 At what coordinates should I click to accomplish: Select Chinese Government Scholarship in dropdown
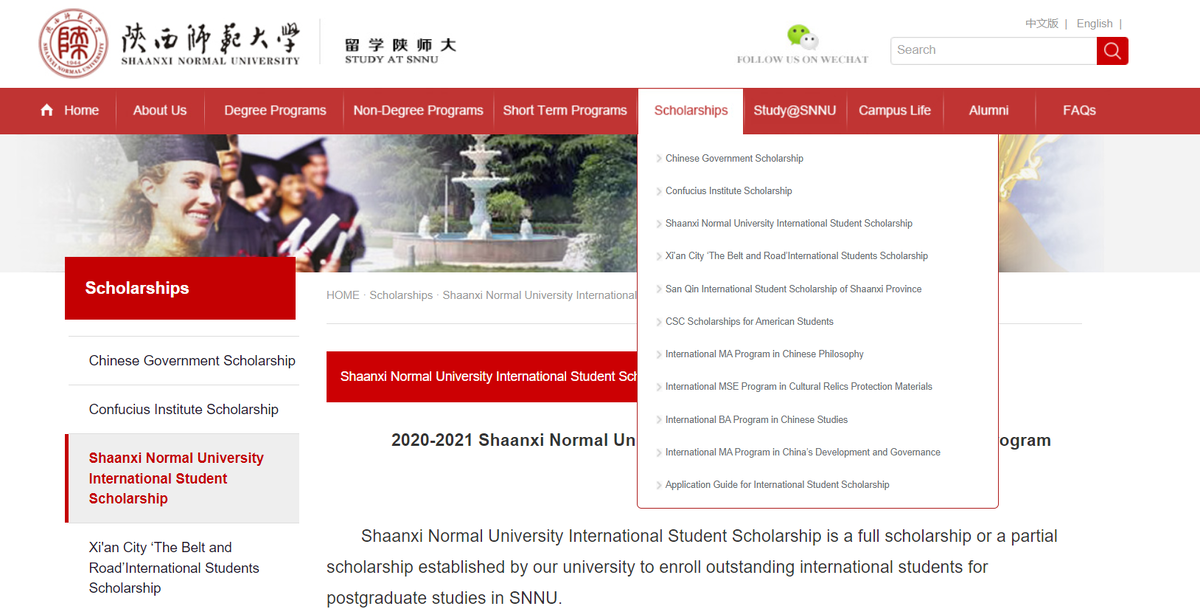(734, 158)
